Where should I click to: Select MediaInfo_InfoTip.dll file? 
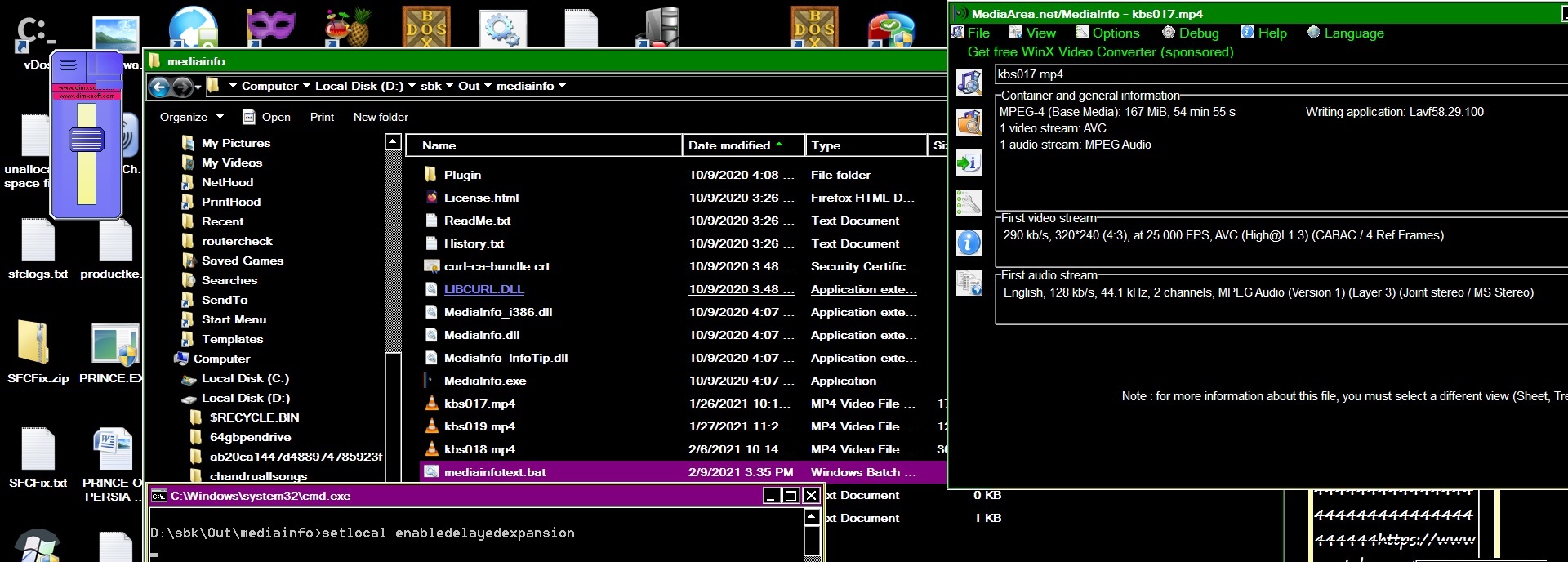pos(506,358)
